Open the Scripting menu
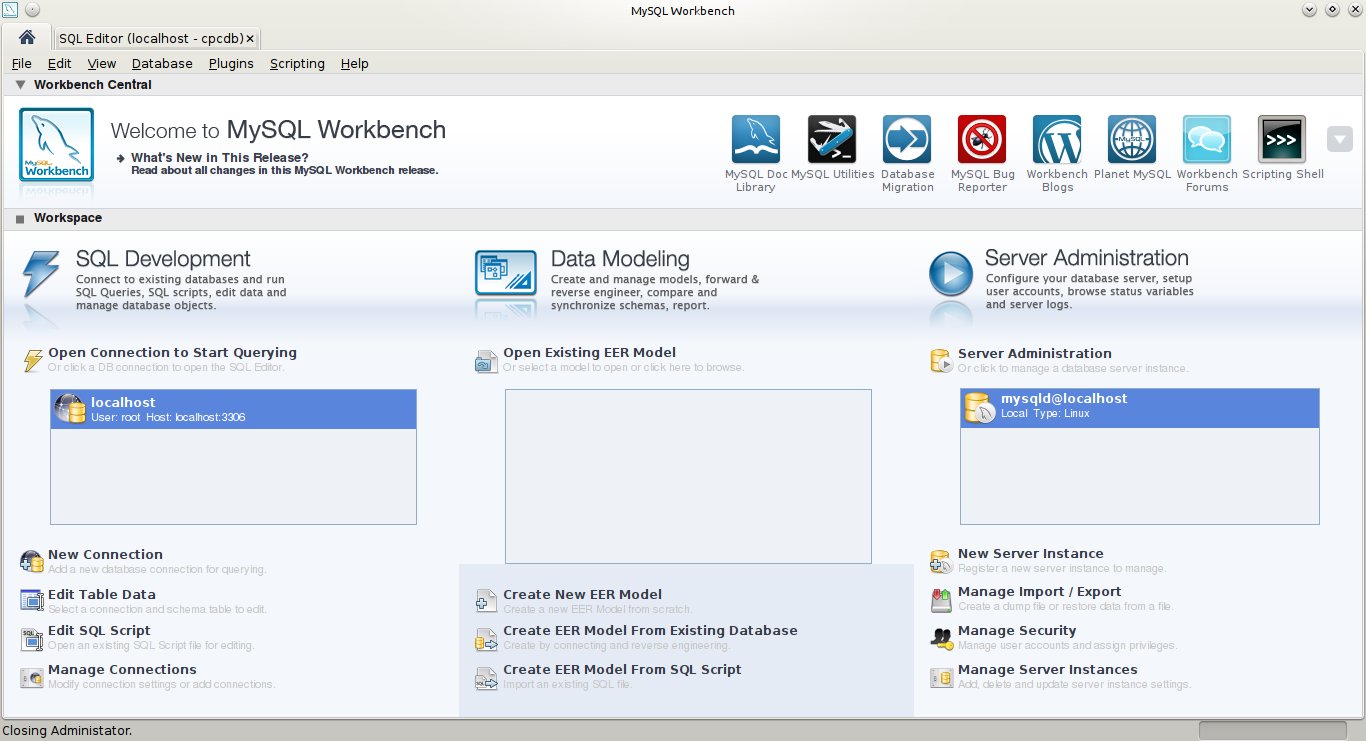This screenshot has width=1366, height=741. tap(297, 63)
